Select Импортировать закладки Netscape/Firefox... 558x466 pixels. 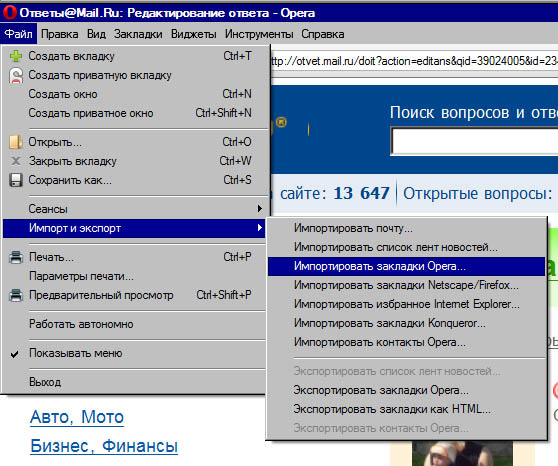point(406,285)
